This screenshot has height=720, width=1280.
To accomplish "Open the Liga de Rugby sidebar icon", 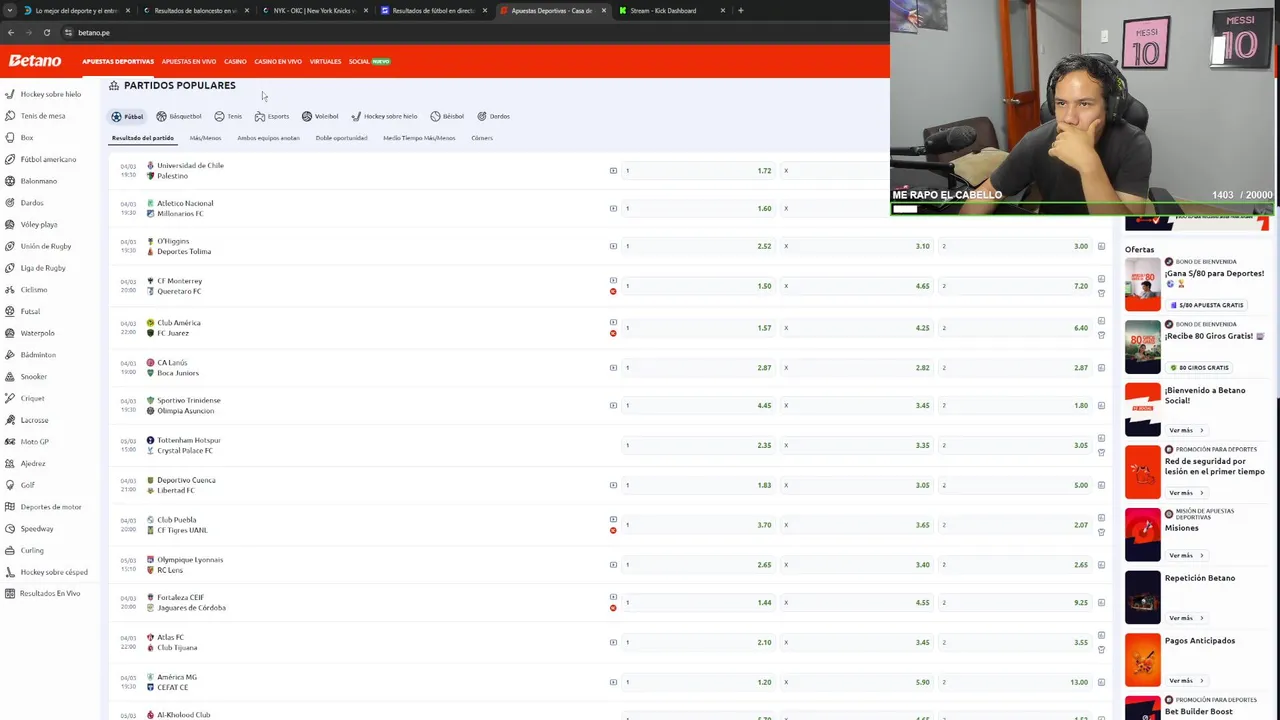I will (10, 268).
